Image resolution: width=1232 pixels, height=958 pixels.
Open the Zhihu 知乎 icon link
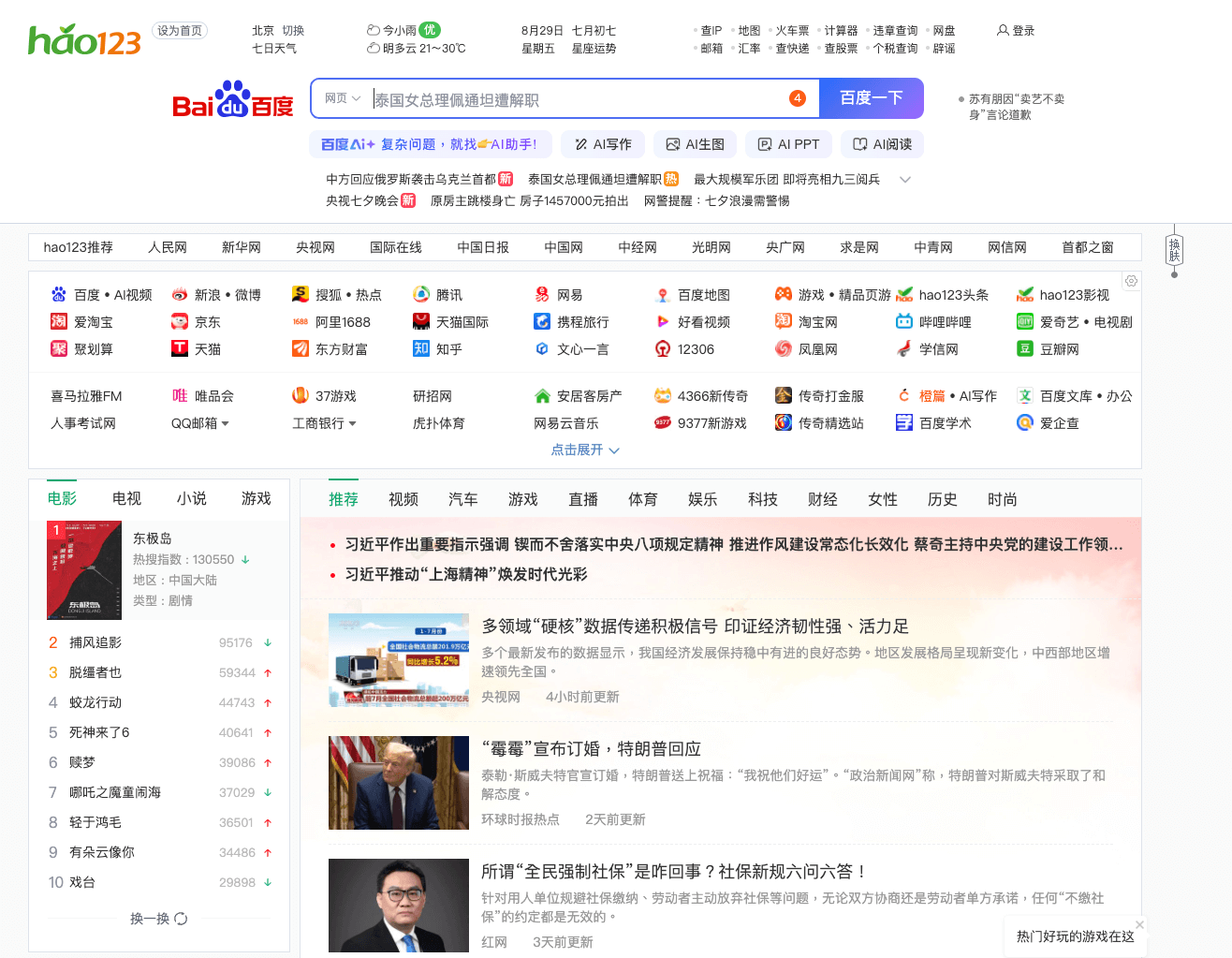point(421,349)
